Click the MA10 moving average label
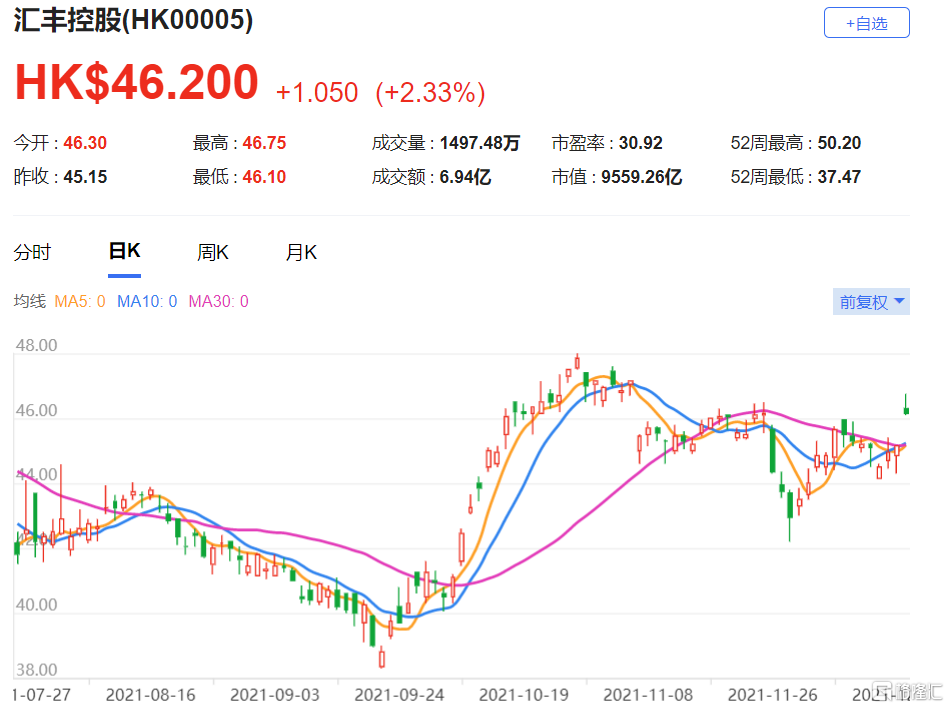Viewport: 949px width, 709px height. click(x=147, y=301)
